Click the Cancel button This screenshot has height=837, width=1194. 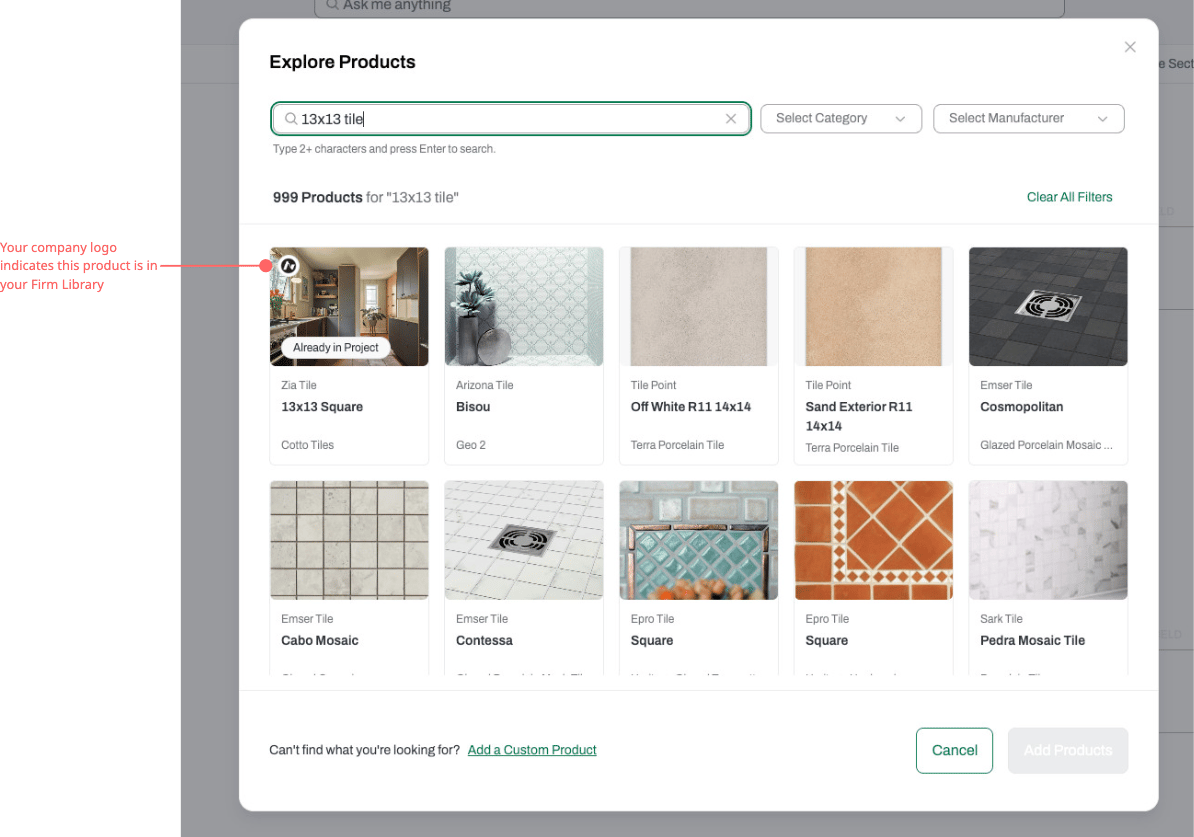954,750
